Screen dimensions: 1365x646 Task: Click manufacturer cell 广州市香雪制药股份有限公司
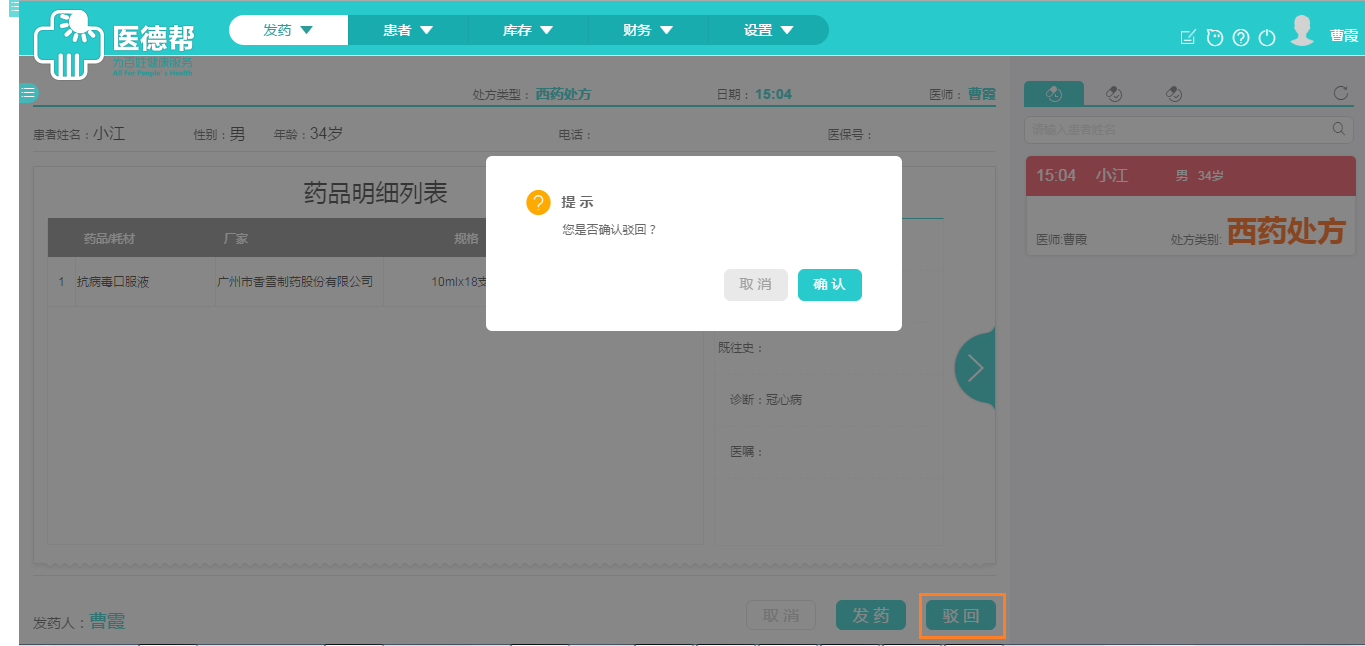point(295,282)
